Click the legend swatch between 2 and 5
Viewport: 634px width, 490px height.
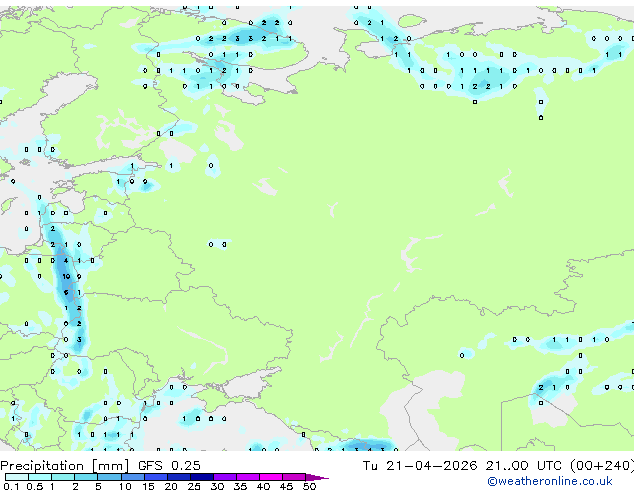click(86, 477)
